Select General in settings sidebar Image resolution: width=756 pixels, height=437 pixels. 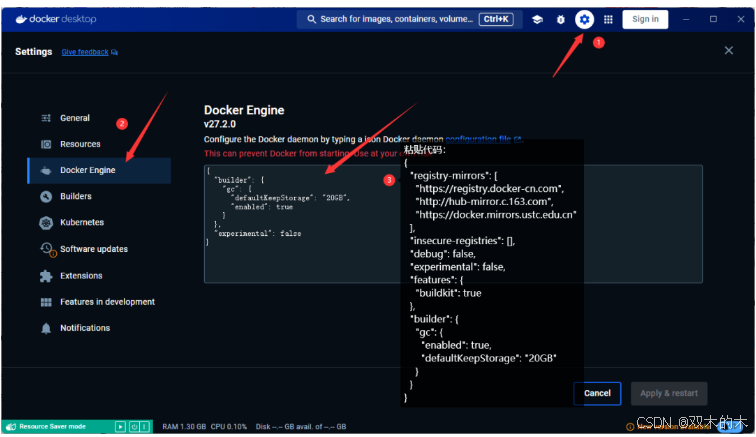click(x=99, y=118)
